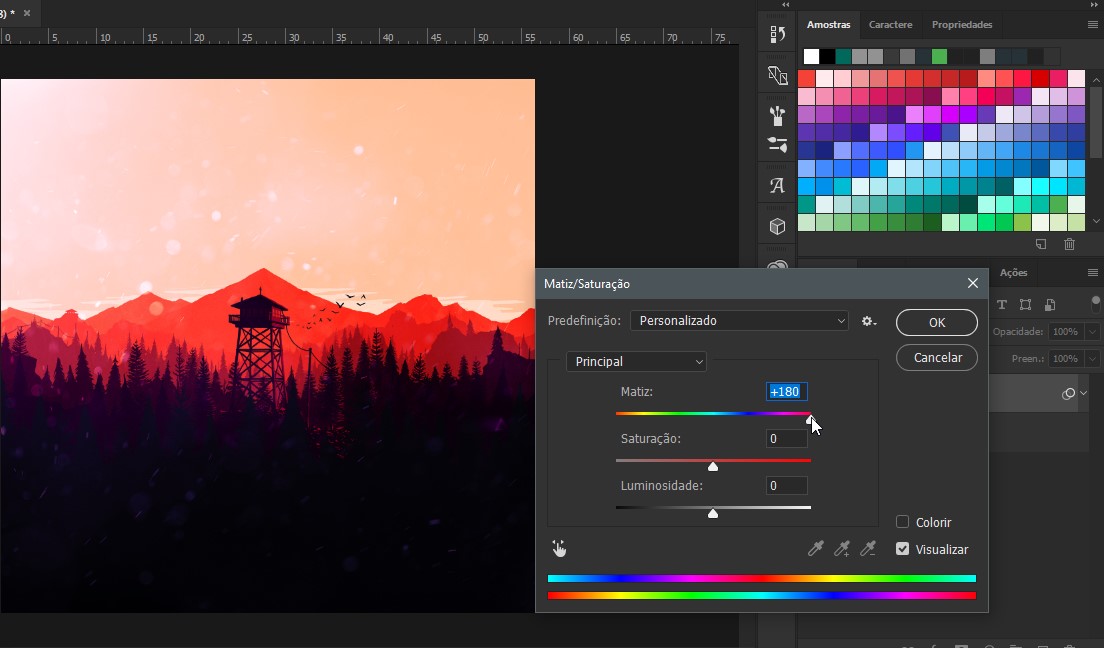The width and height of the screenshot is (1104, 648).
Task: Open the Glyphs 'A' dock icon
Action: (777, 185)
